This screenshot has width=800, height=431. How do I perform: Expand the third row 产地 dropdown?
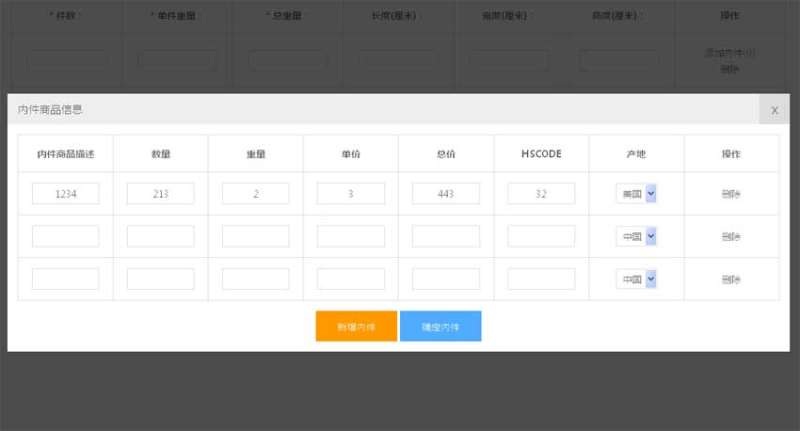[x=636, y=279]
